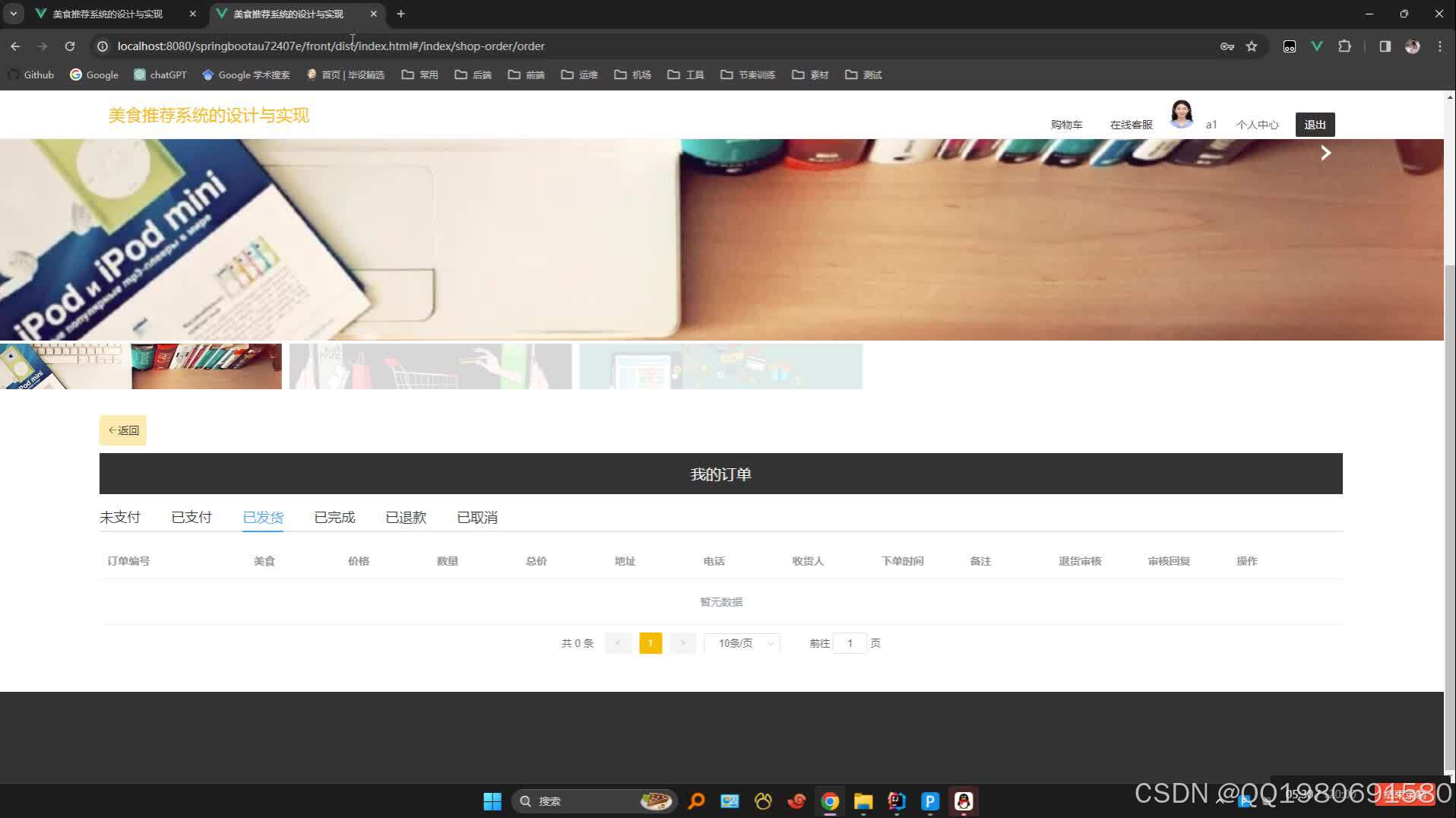1456x818 pixels.
Task: Expand the 素材 bookmark folder
Action: 810,75
